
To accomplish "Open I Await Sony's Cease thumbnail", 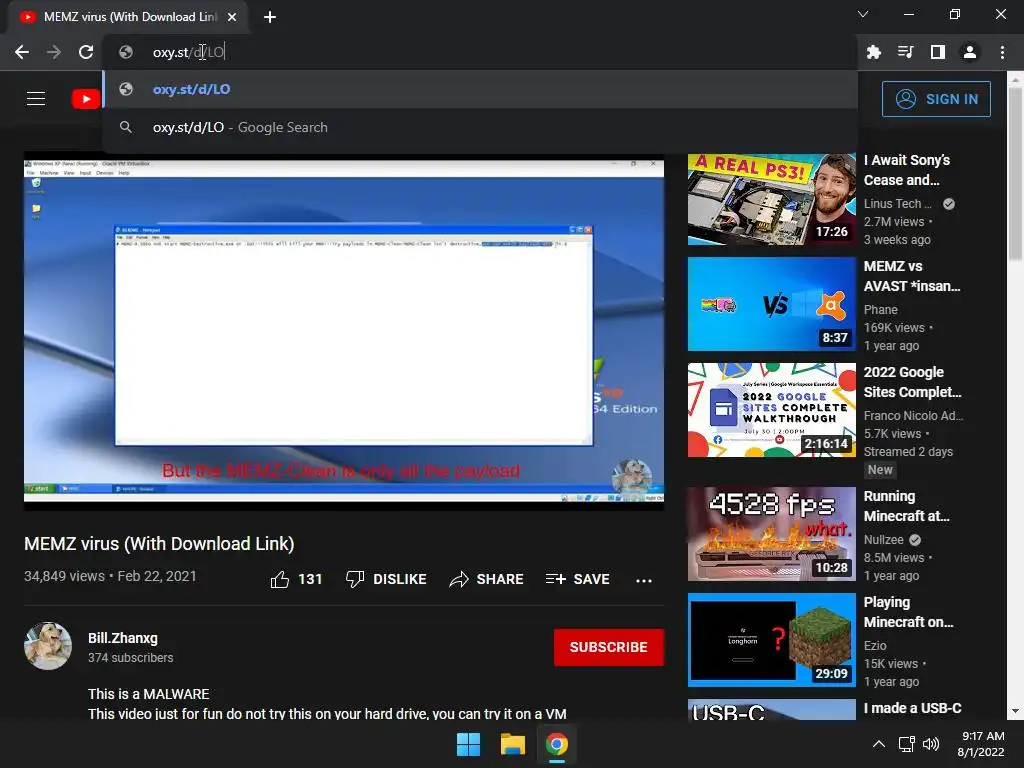I will [x=772, y=199].
